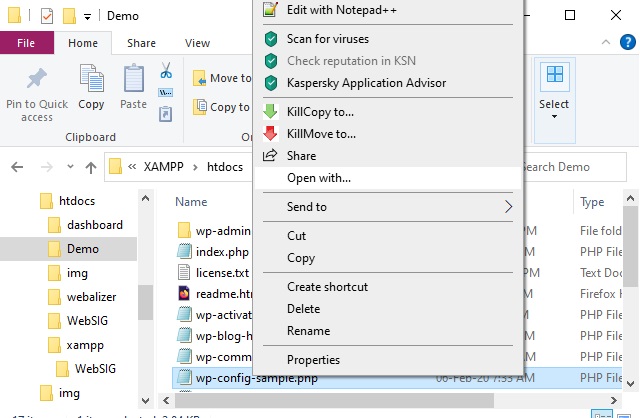640x418 pixels.
Task: Click the Cut scissors icon in ribbon
Action: [x=166, y=70]
